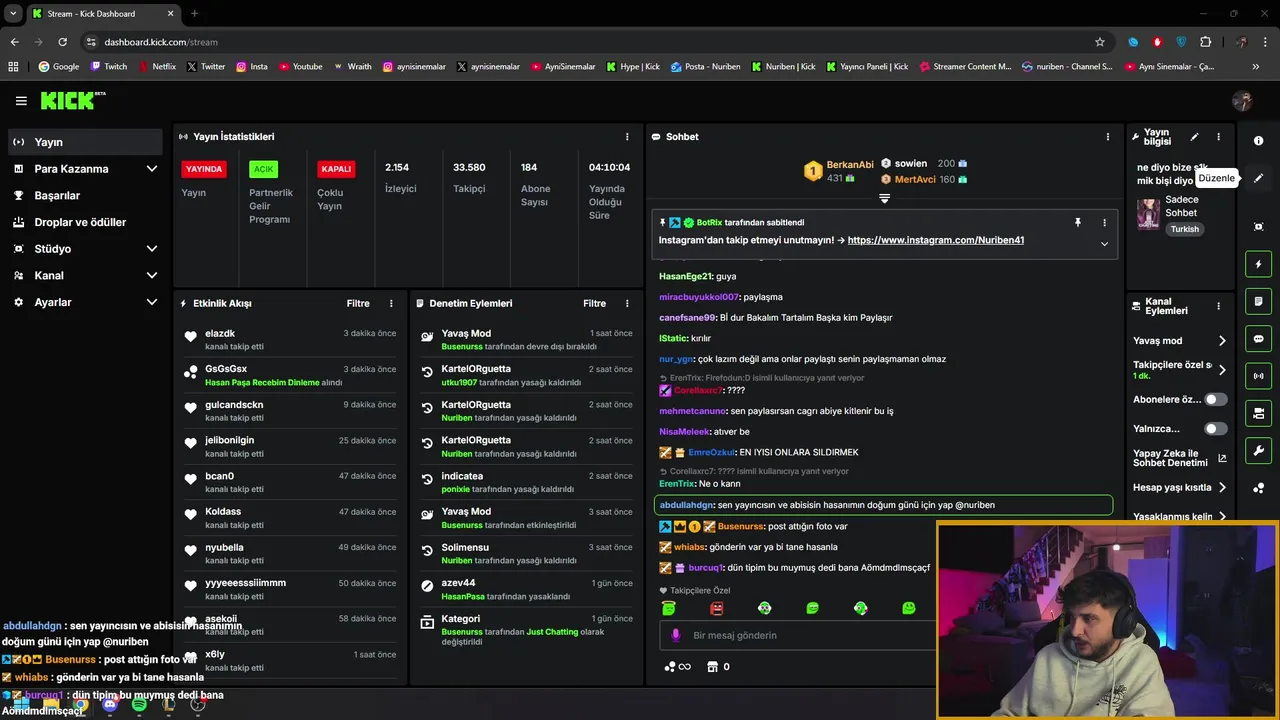Image resolution: width=1280 pixels, height=720 pixels.
Task: Open Takipçilere özel sohbet chevron
Action: click(x=1222, y=370)
